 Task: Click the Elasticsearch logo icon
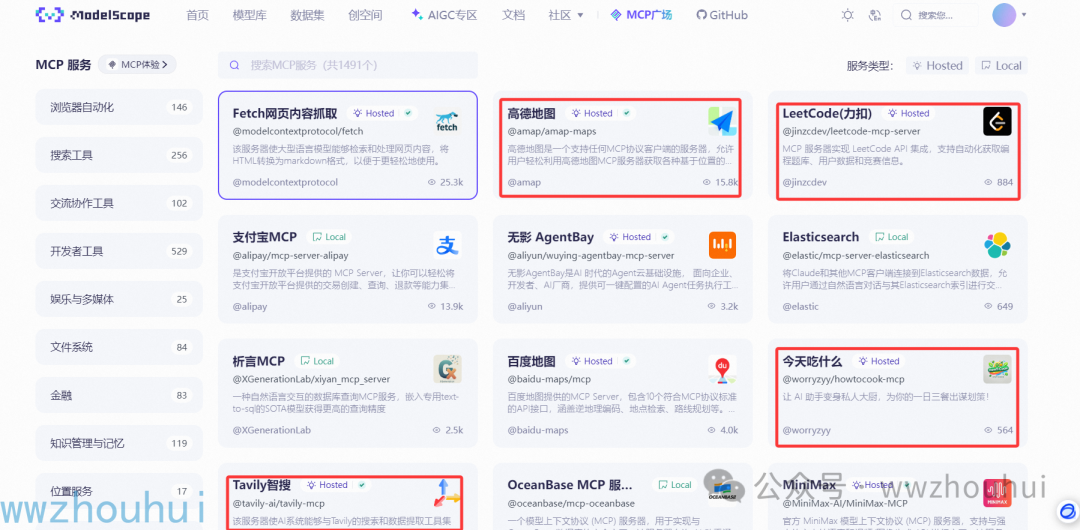pyautogui.click(x=997, y=245)
